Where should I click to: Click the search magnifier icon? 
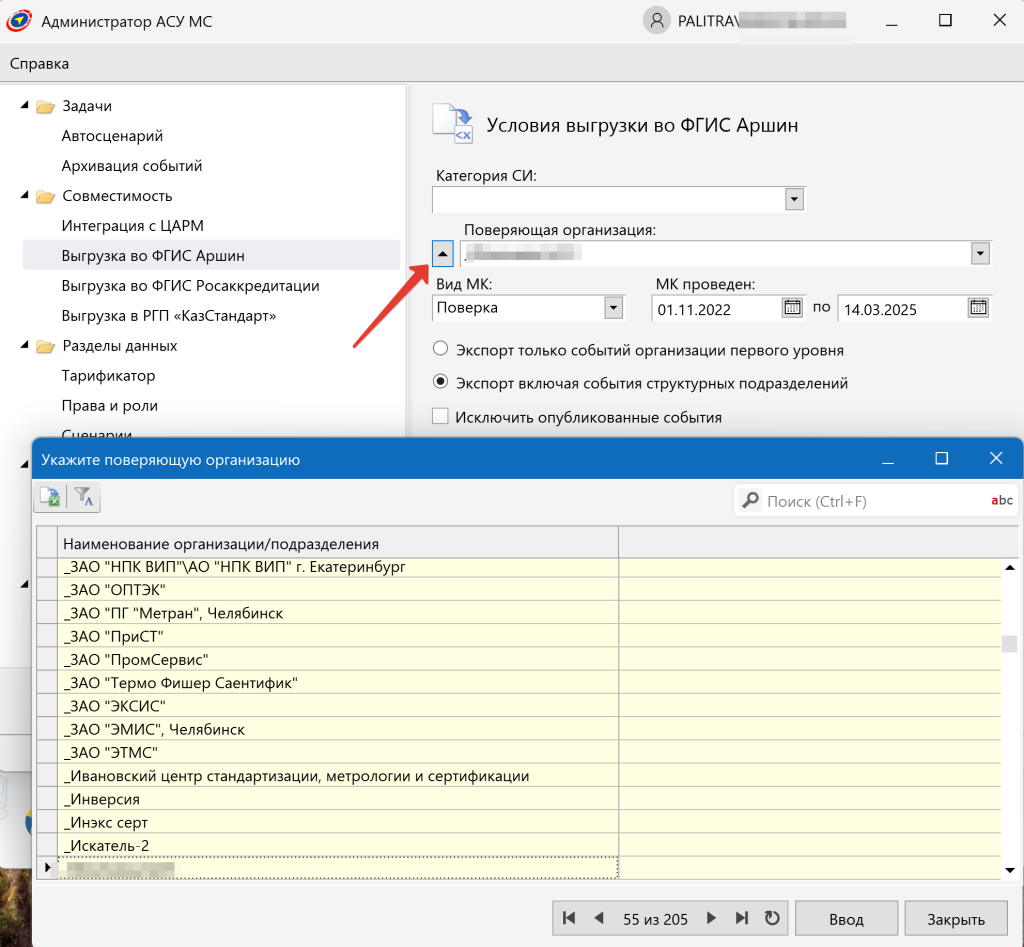click(x=751, y=500)
